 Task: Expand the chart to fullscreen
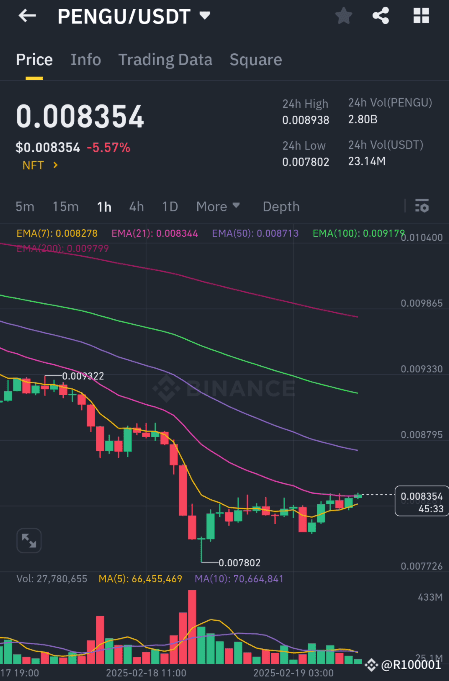[29, 541]
